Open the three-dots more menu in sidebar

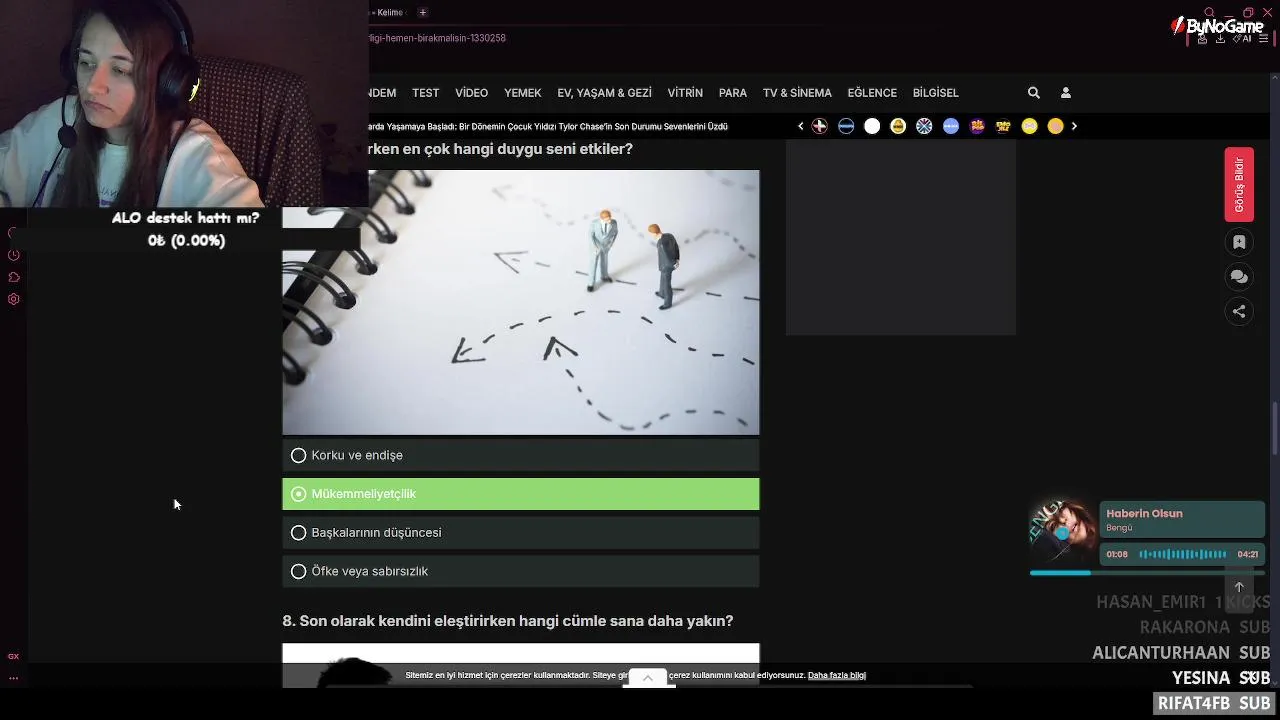[14, 678]
